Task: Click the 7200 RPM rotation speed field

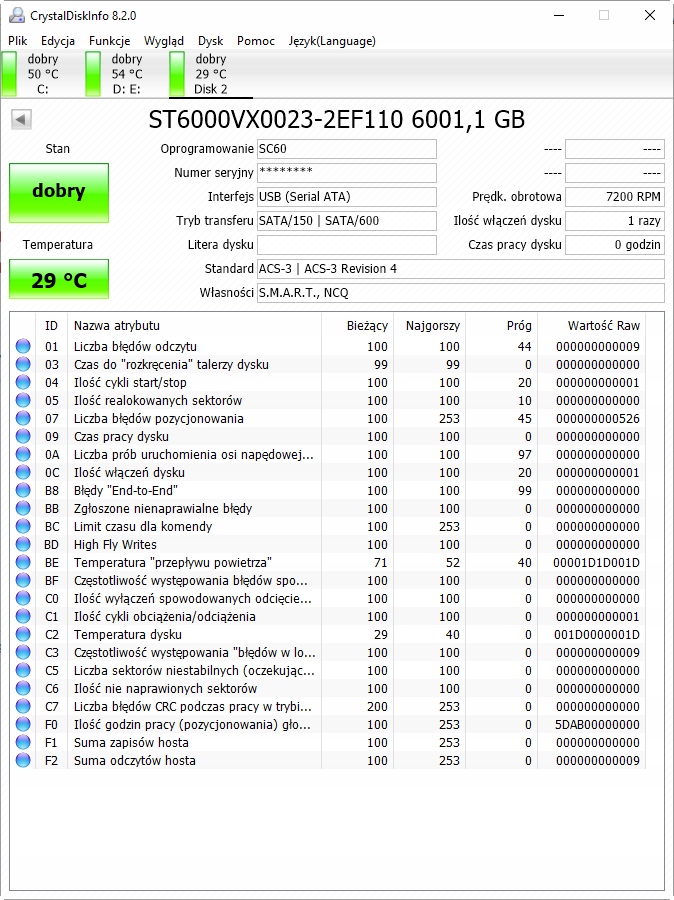Action: (614, 197)
